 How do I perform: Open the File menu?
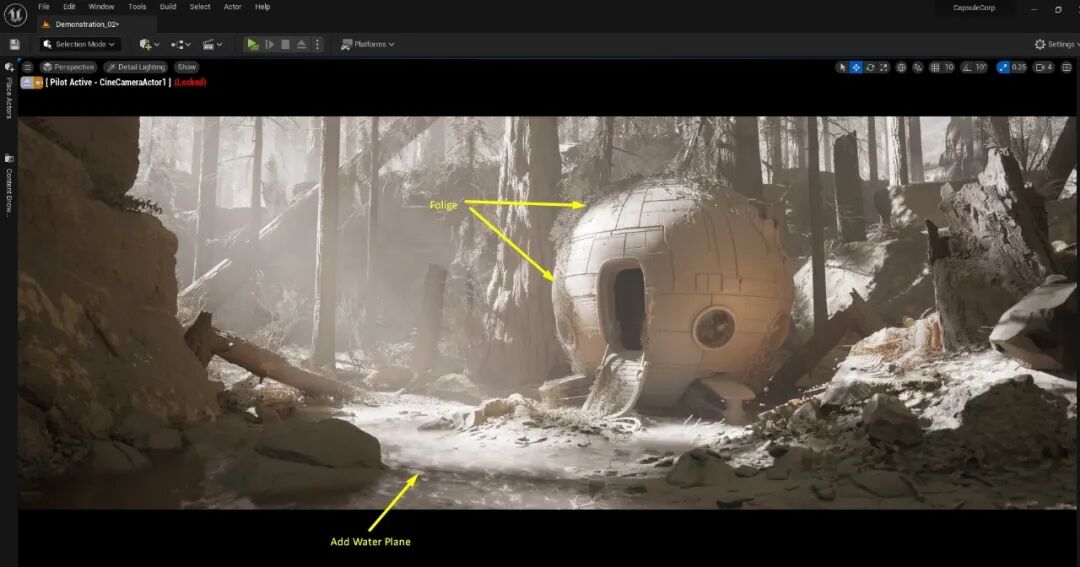[x=43, y=7]
